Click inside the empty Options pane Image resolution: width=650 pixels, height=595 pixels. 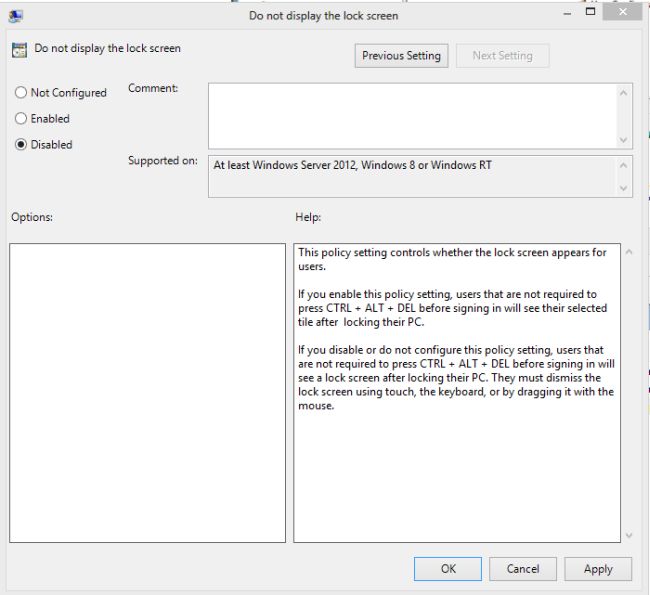(x=147, y=392)
